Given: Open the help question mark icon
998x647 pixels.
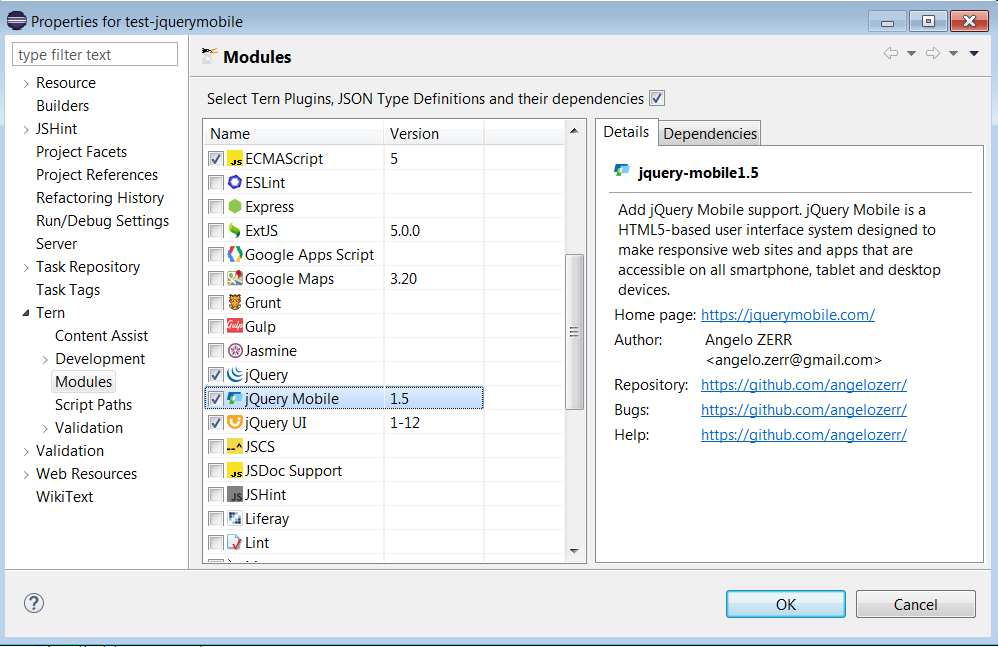Looking at the screenshot, I should point(33,603).
